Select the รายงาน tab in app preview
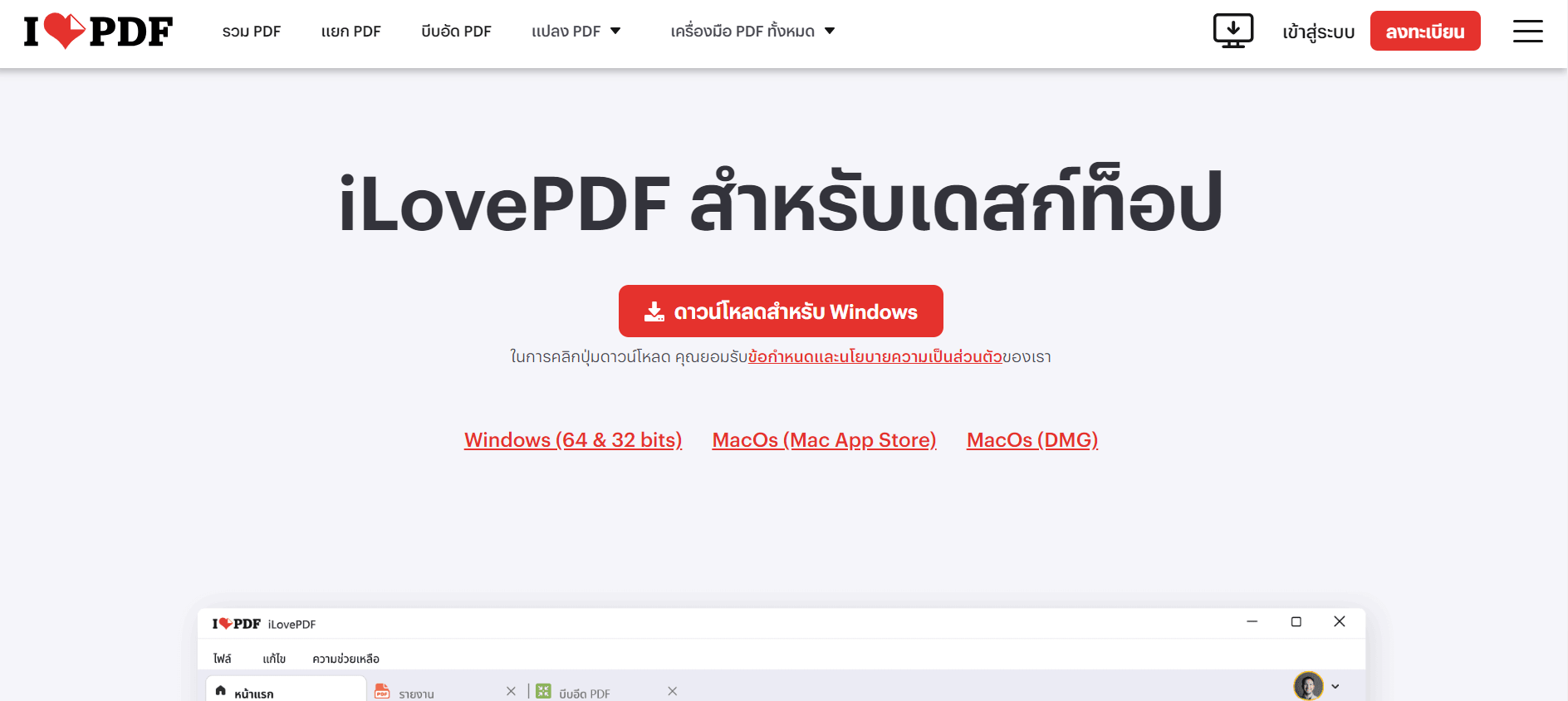Viewport: 1568px width, 701px height. [x=416, y=693]
